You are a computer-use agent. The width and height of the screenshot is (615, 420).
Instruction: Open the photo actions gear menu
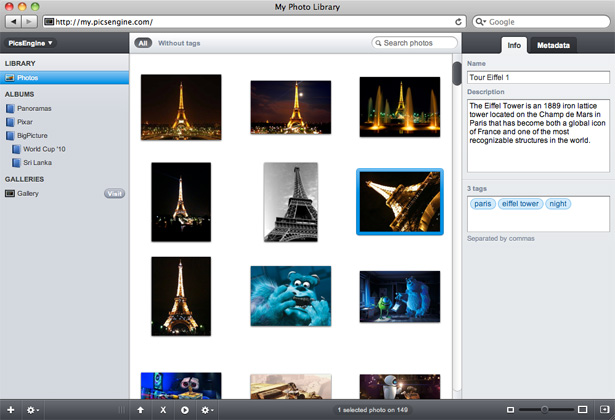[207, 410]
